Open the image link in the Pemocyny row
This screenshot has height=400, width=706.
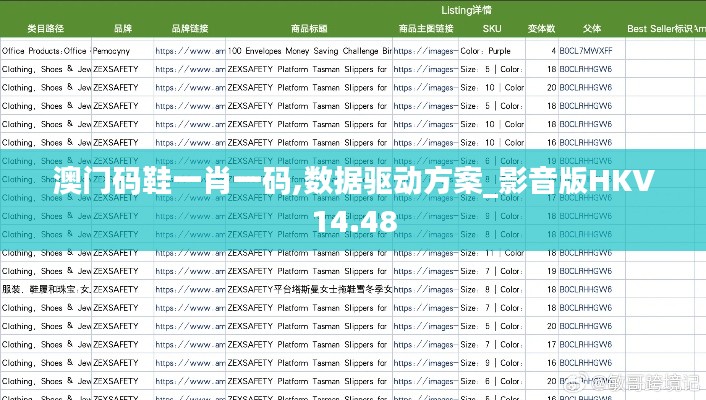[x=425, y=51]
